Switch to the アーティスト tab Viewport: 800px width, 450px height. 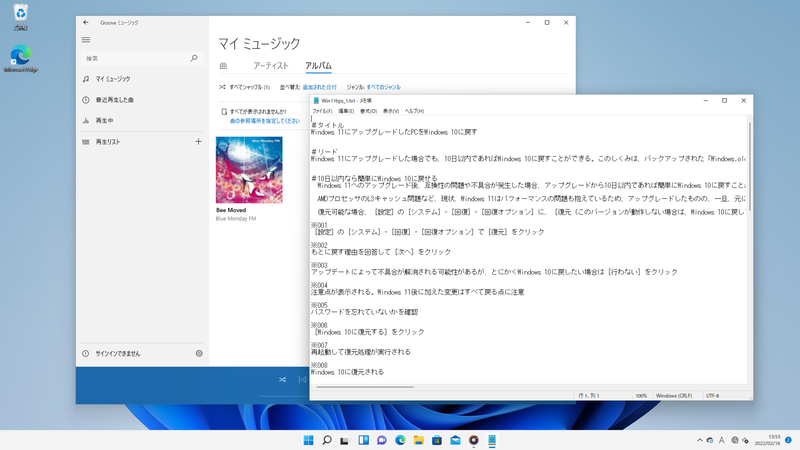pos(271,66)
